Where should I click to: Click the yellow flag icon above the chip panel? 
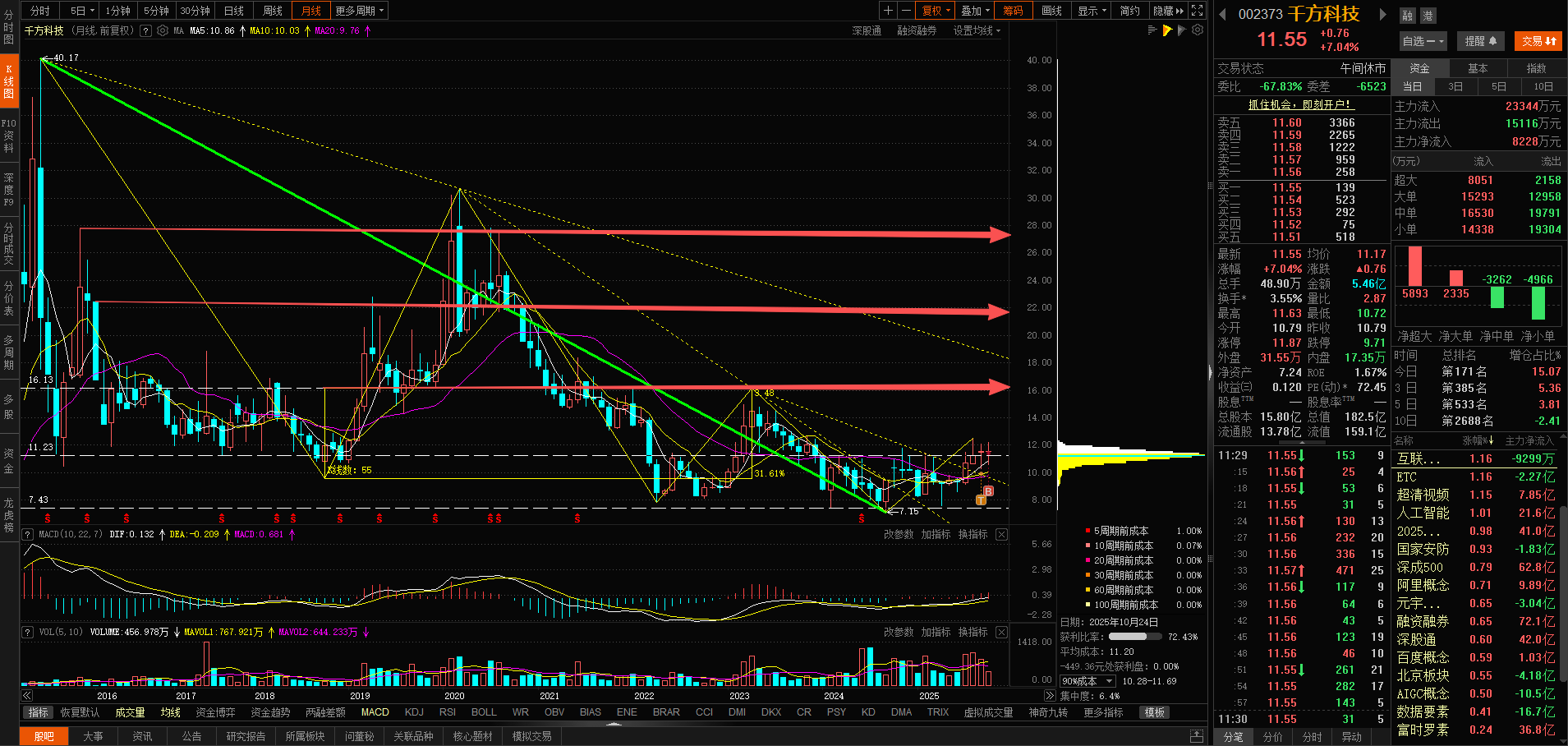pos(1167,30)
